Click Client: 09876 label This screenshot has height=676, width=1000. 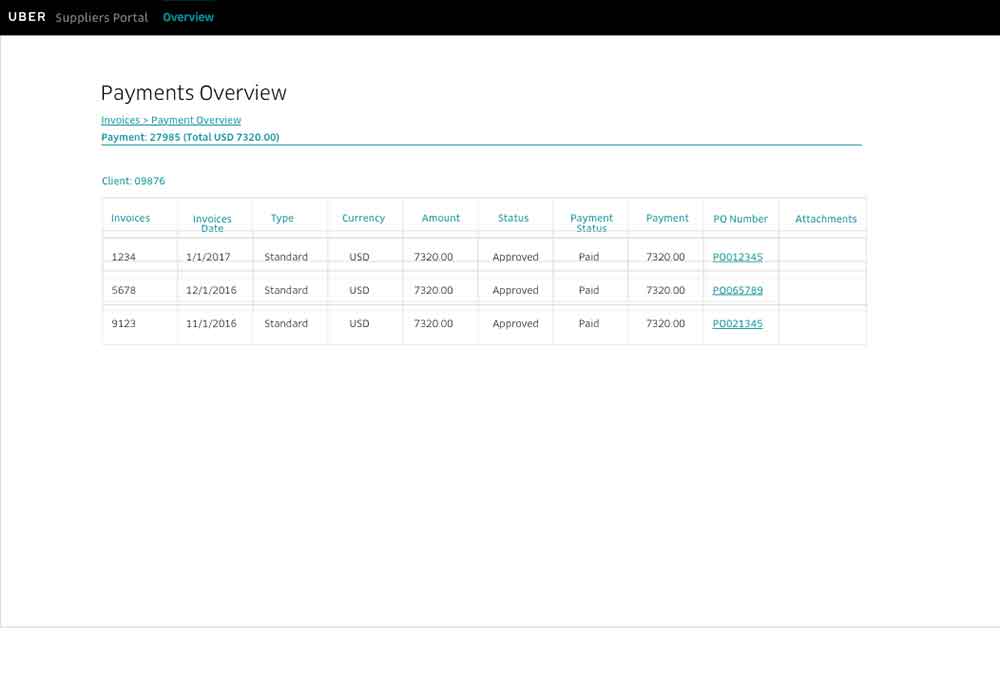tap(133, 181)
